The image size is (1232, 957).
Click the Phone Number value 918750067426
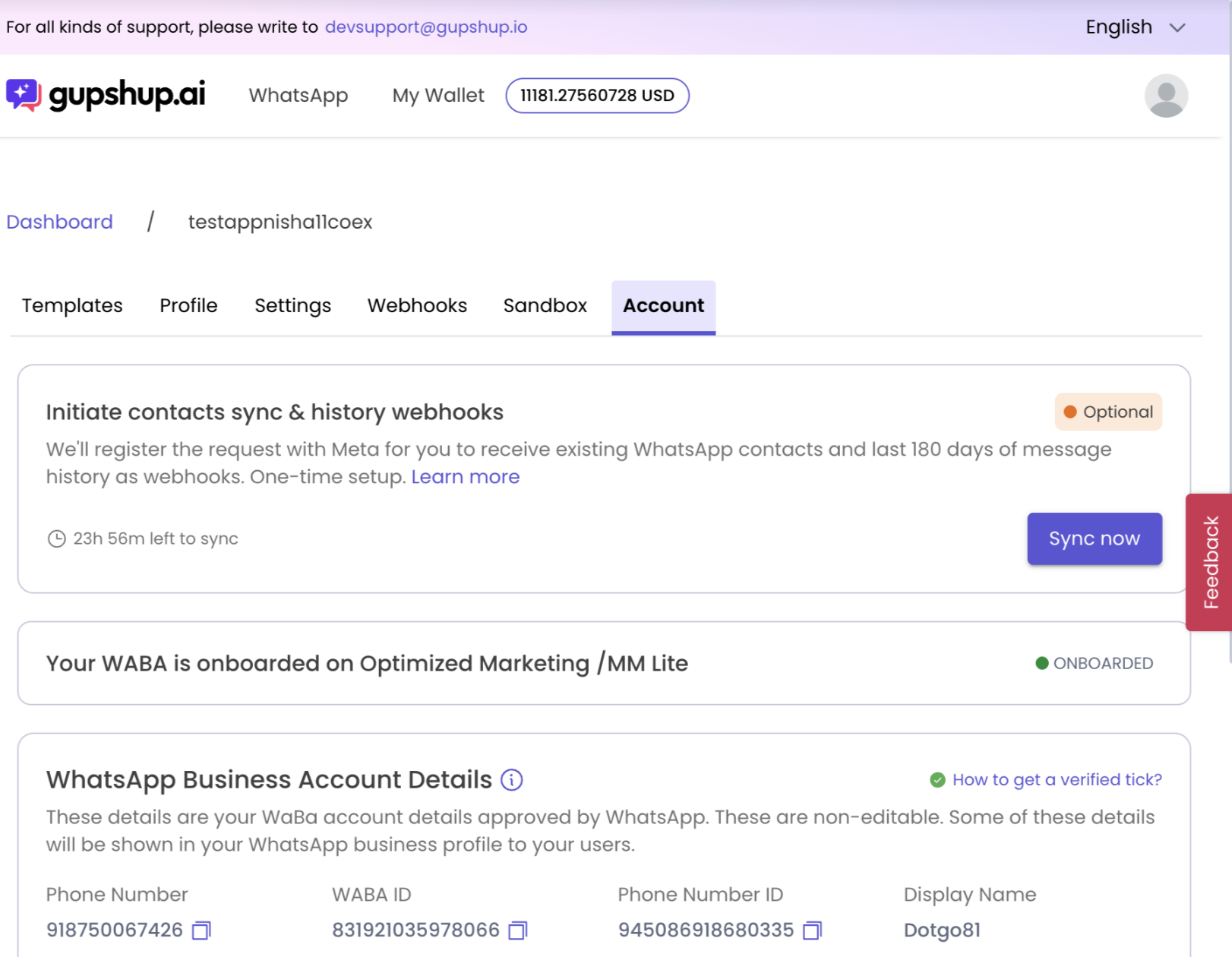tap(115, 930)
